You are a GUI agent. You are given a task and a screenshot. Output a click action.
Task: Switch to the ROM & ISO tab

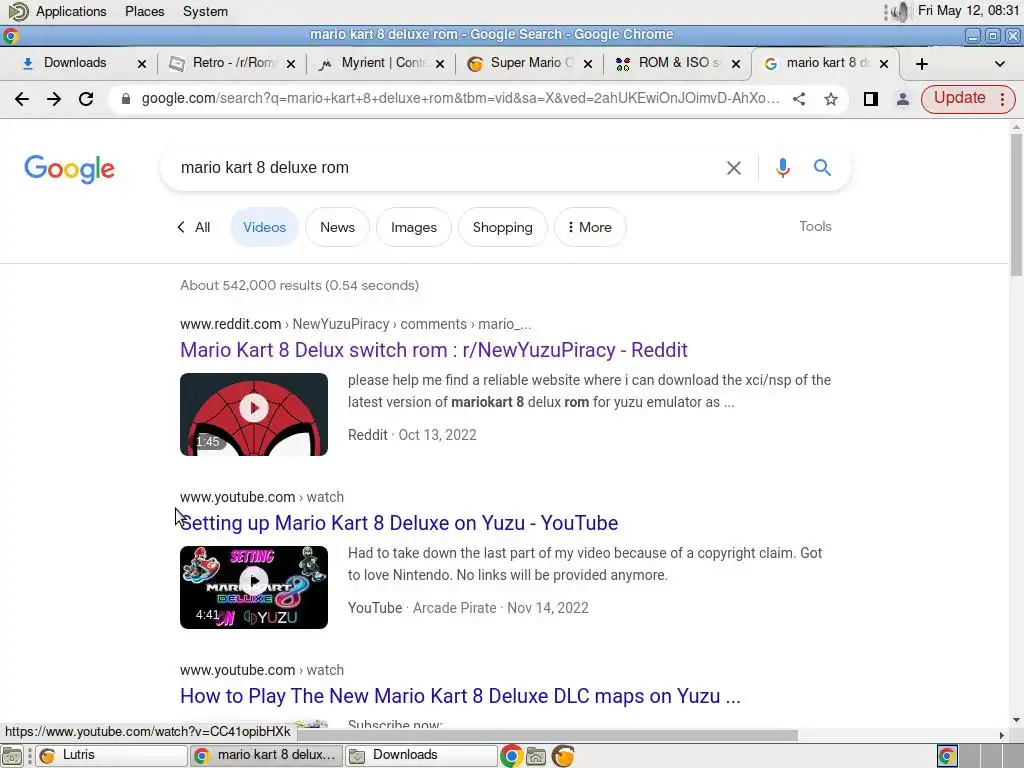coord(679,63)
